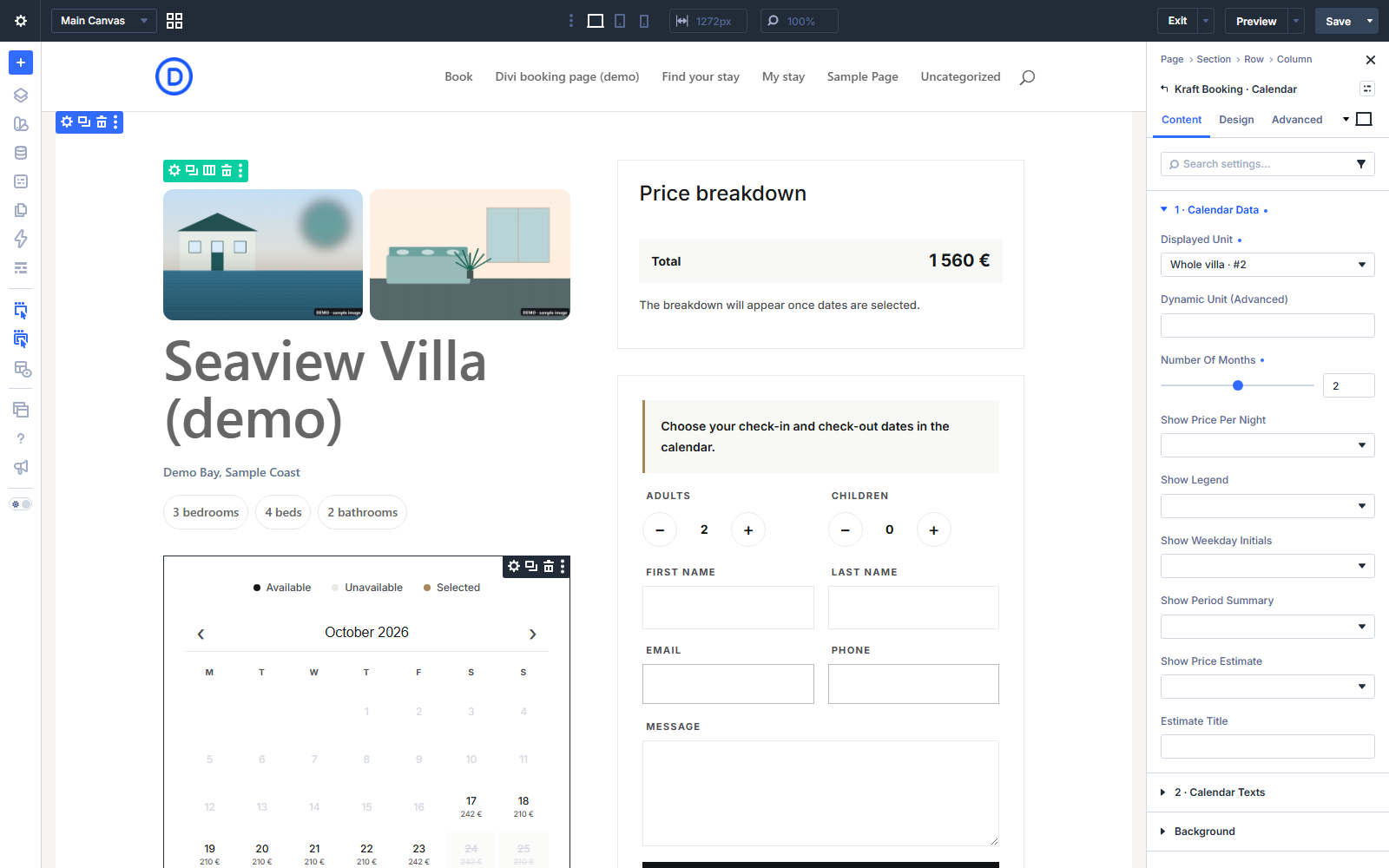This screenshot has height=868, width=1389.
Task: Click the Exit button
Action: [1177, 21]
